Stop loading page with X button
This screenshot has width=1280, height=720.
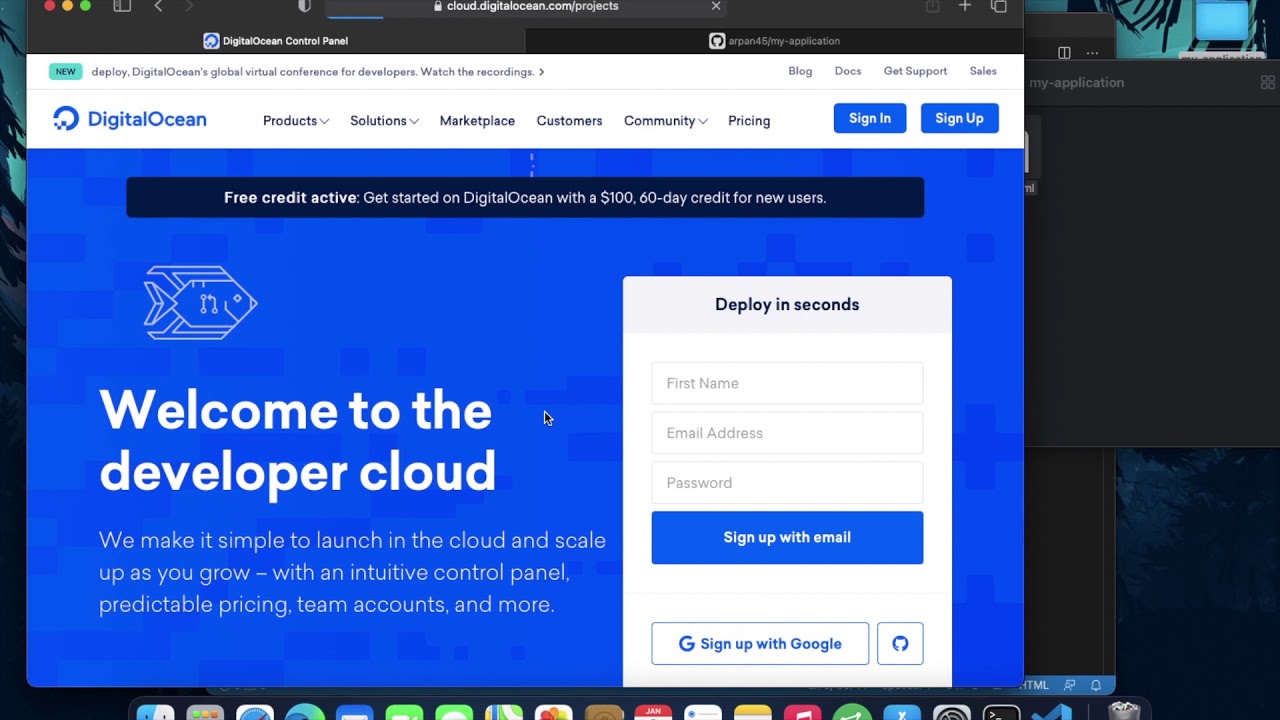(716, 6)
